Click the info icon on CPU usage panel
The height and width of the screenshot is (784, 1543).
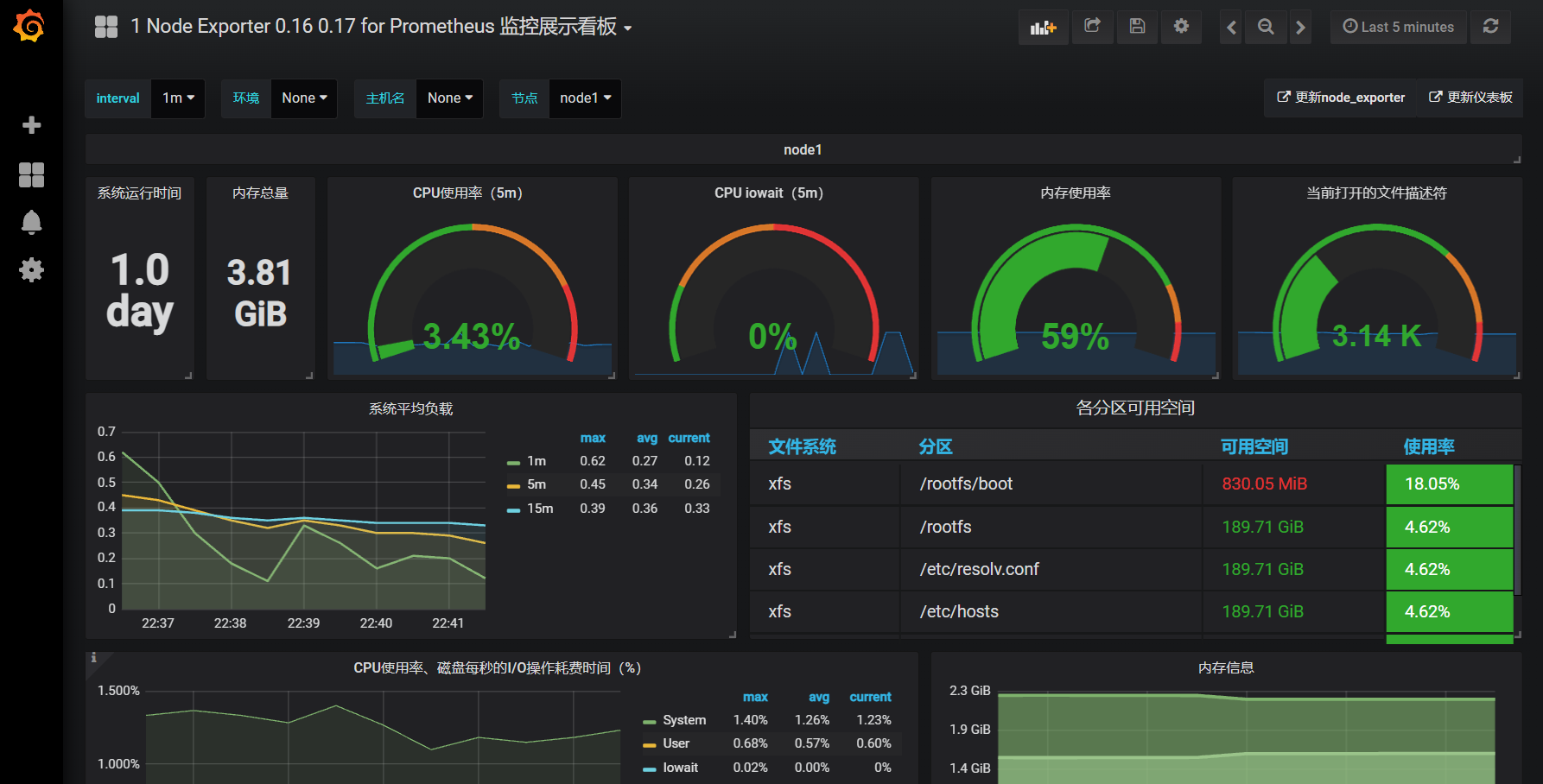coord(93,658)
